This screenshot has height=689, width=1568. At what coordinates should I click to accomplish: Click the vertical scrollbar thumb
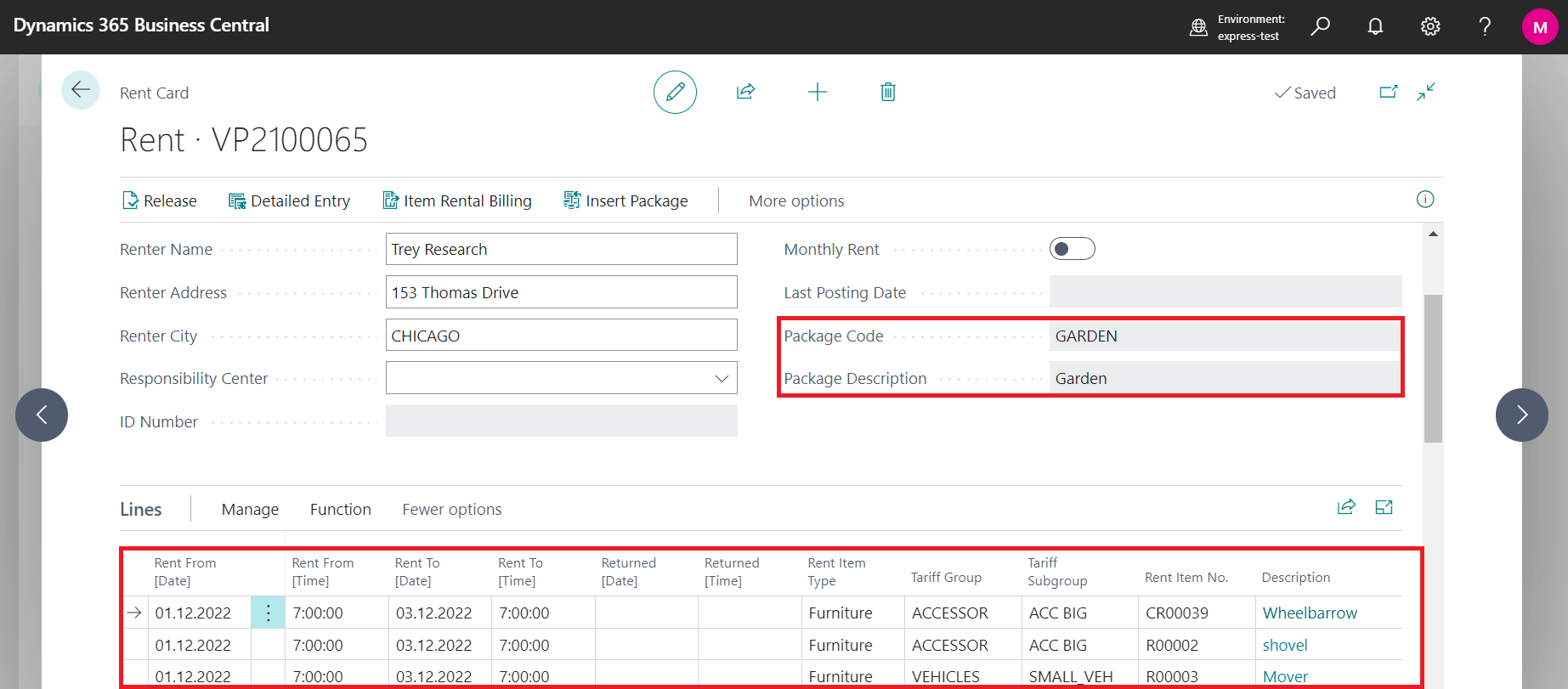[1433, 368]
